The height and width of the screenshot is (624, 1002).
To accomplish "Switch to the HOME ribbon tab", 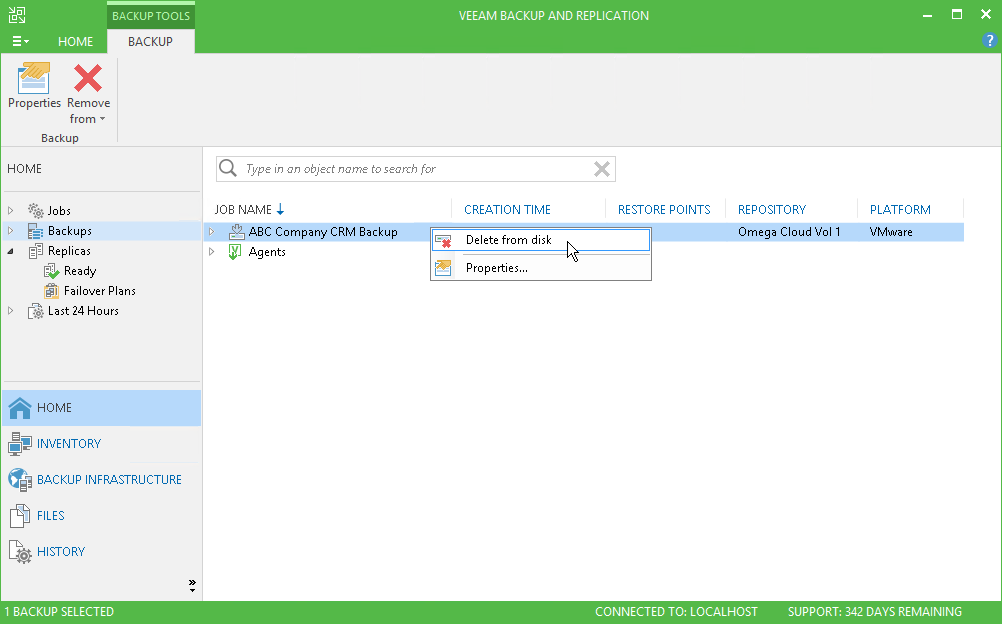I will (75, 42).
